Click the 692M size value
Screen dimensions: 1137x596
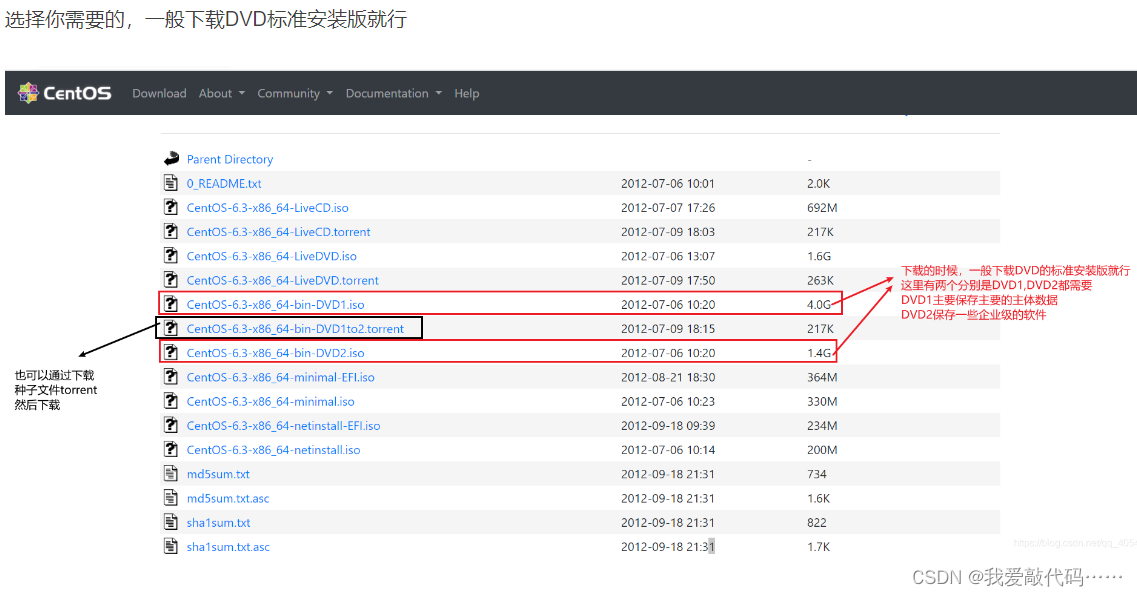(x=822, y=207)
